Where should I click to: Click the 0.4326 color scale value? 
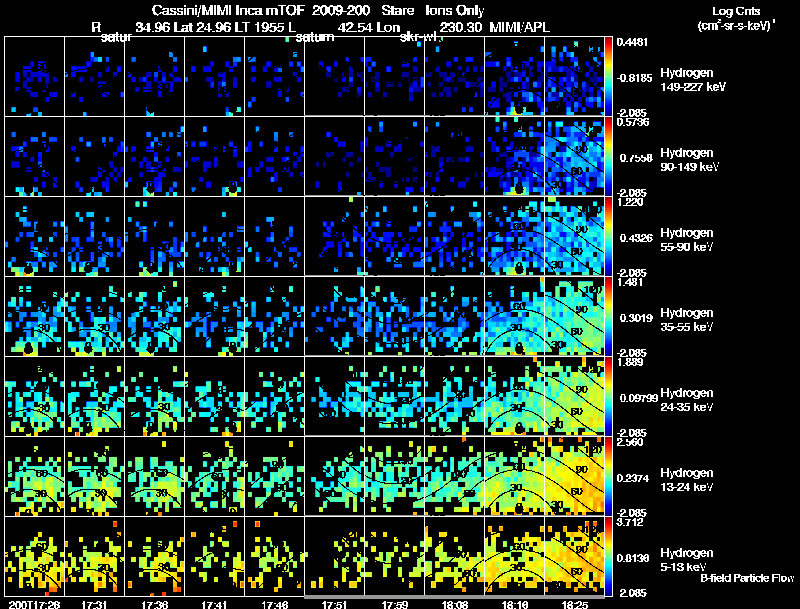point(636,238)
